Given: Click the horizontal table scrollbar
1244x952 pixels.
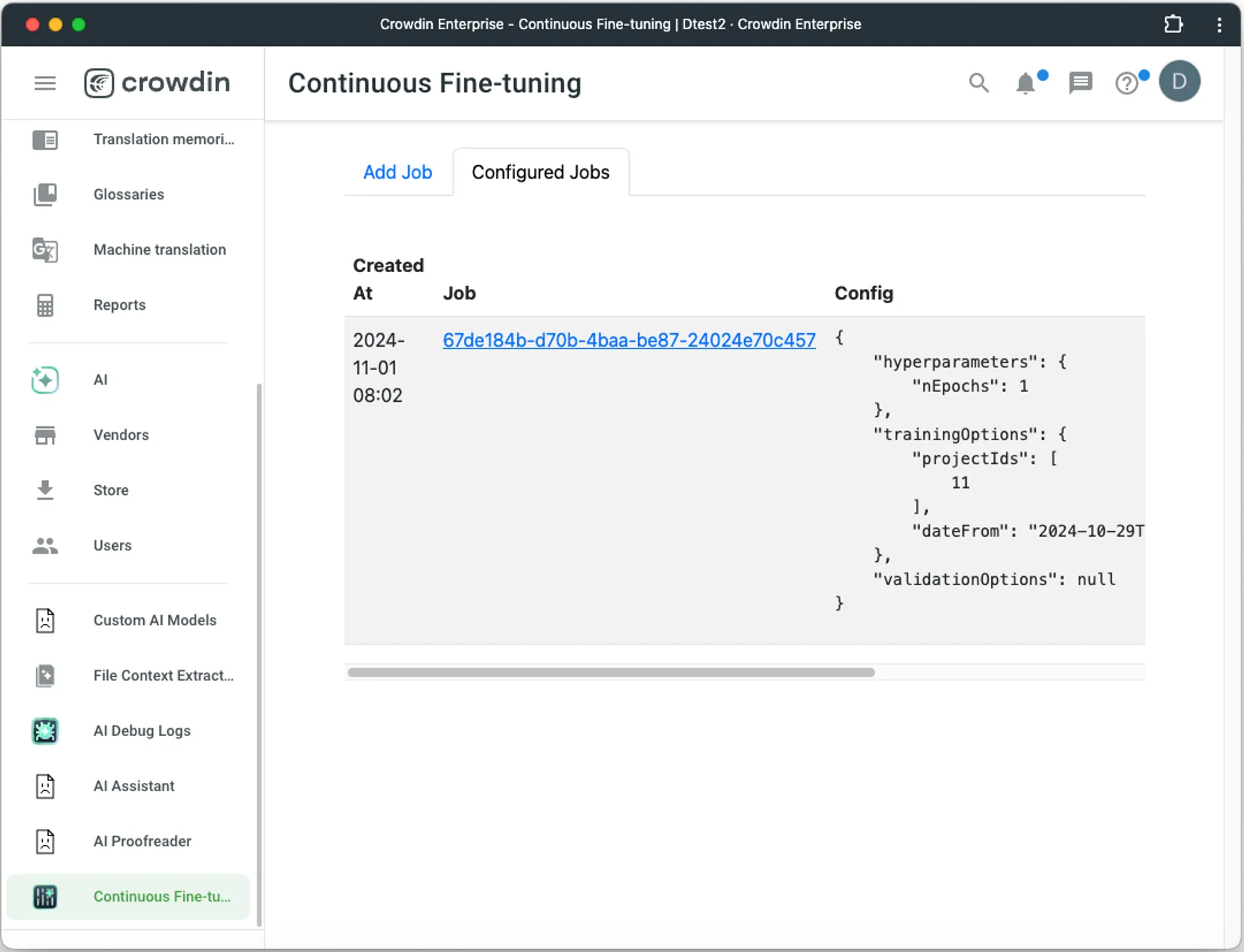Looking at the screenshot, I should click(x=611, y=673).
